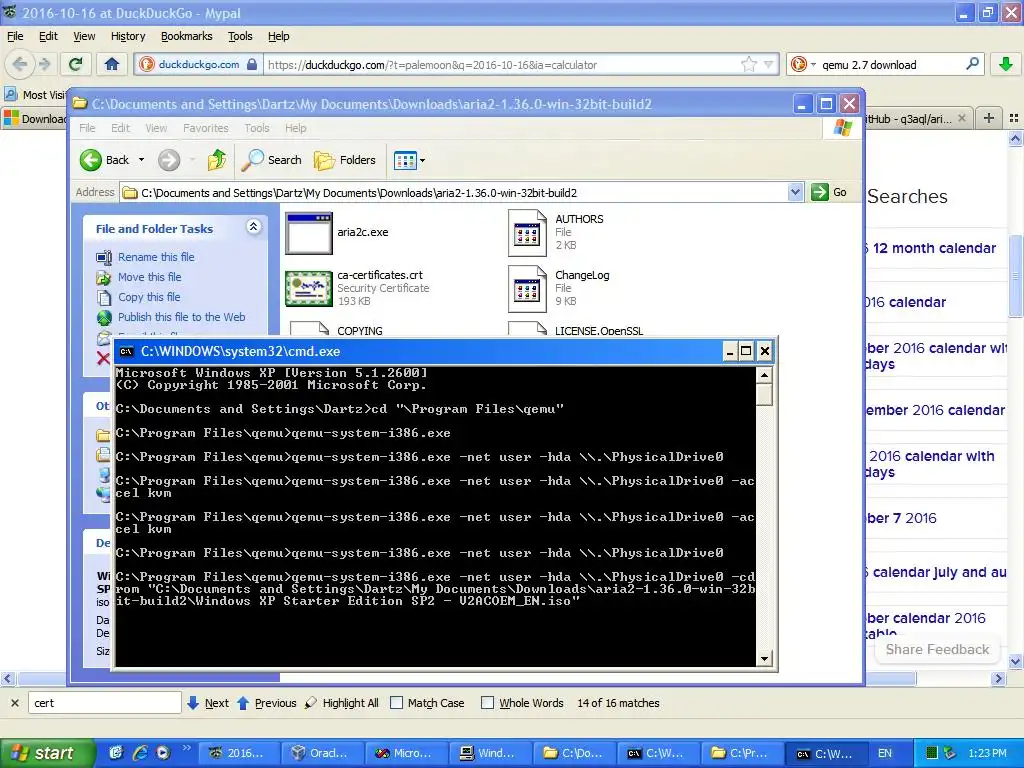Click browser page vertical scrollbar down arrow
1024x768 pixels.
[x=1015, y=662]
